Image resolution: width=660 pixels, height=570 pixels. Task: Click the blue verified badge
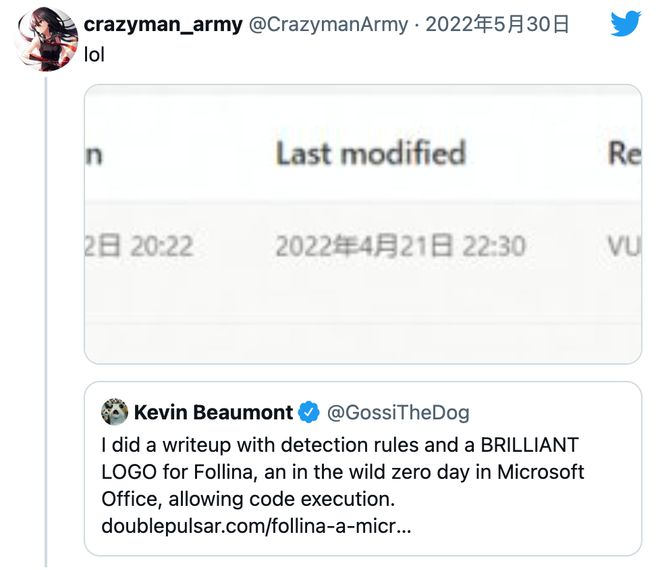click(x=310, y=412)
